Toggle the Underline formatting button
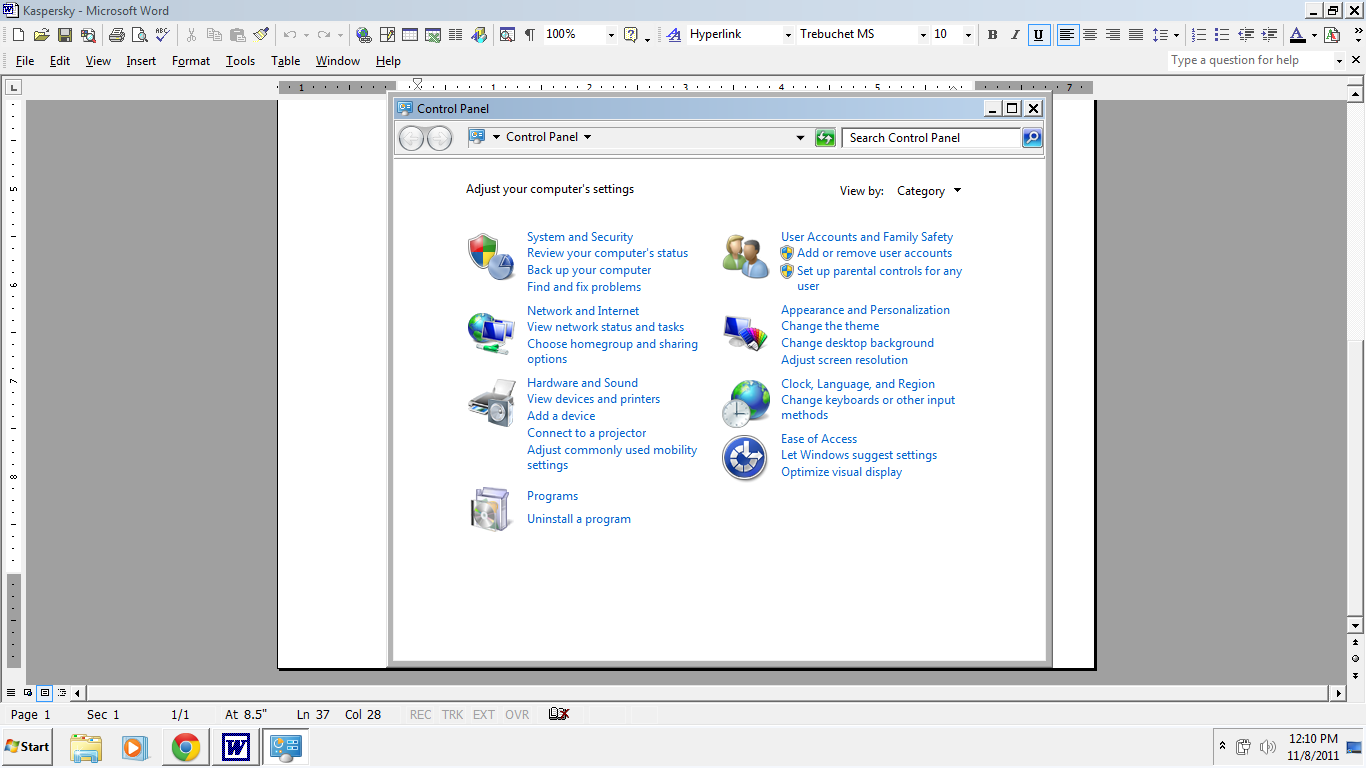The width and height of the screenshot is (1366, 768). point(1038,35)
